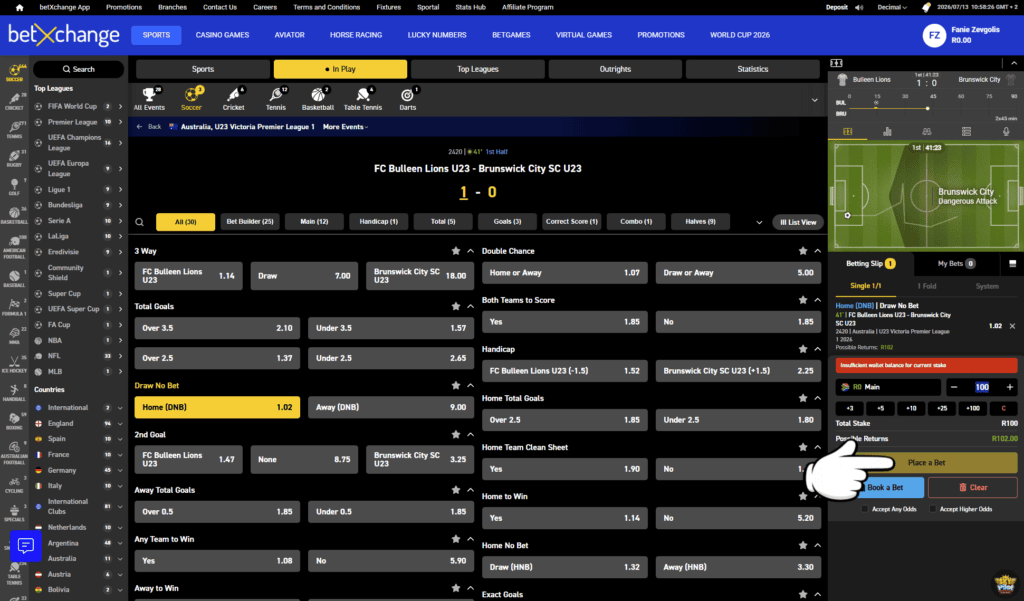This screenshot has height=601, width=1024.
Task: Select Away (DNB) 9.00 odds
Action: pos(391,407)
